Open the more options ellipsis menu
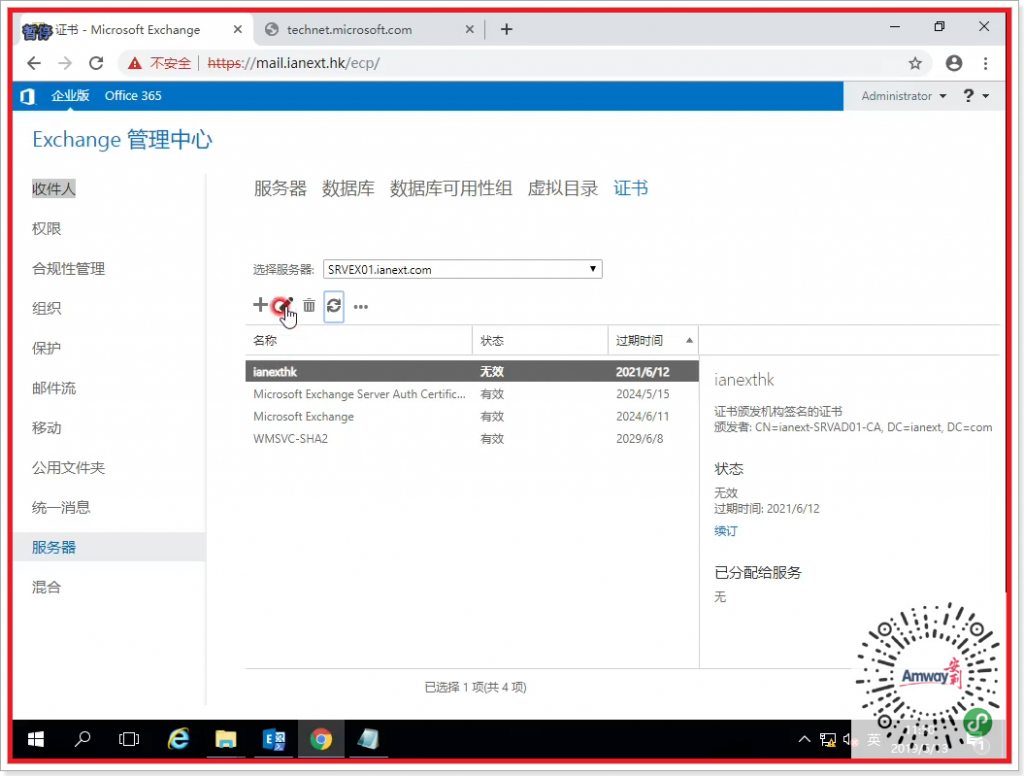Image resolution: width=1024 pixels, height=776 pixels. tap(361, 307)
